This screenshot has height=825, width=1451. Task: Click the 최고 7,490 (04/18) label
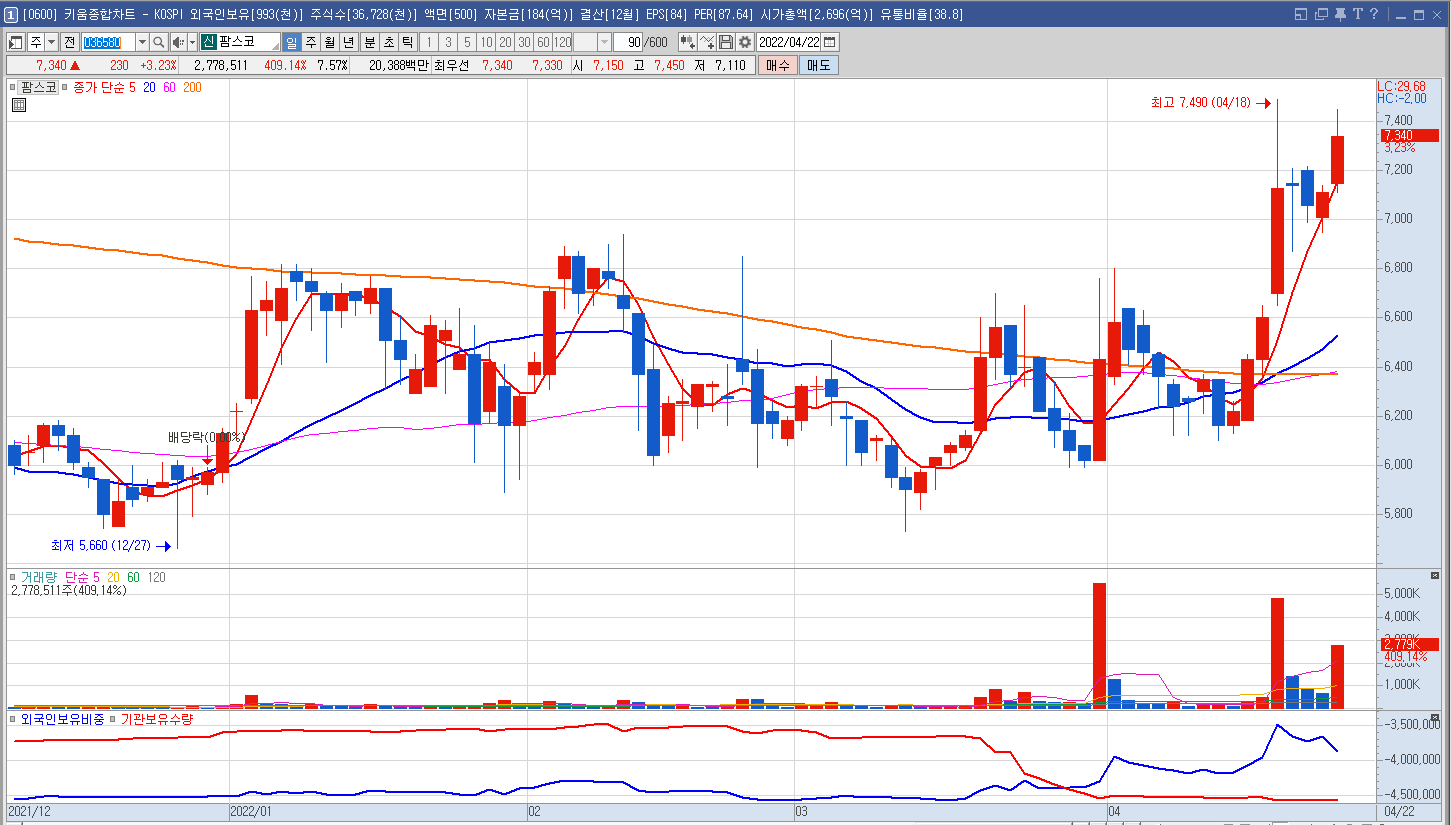[1201, 102]
